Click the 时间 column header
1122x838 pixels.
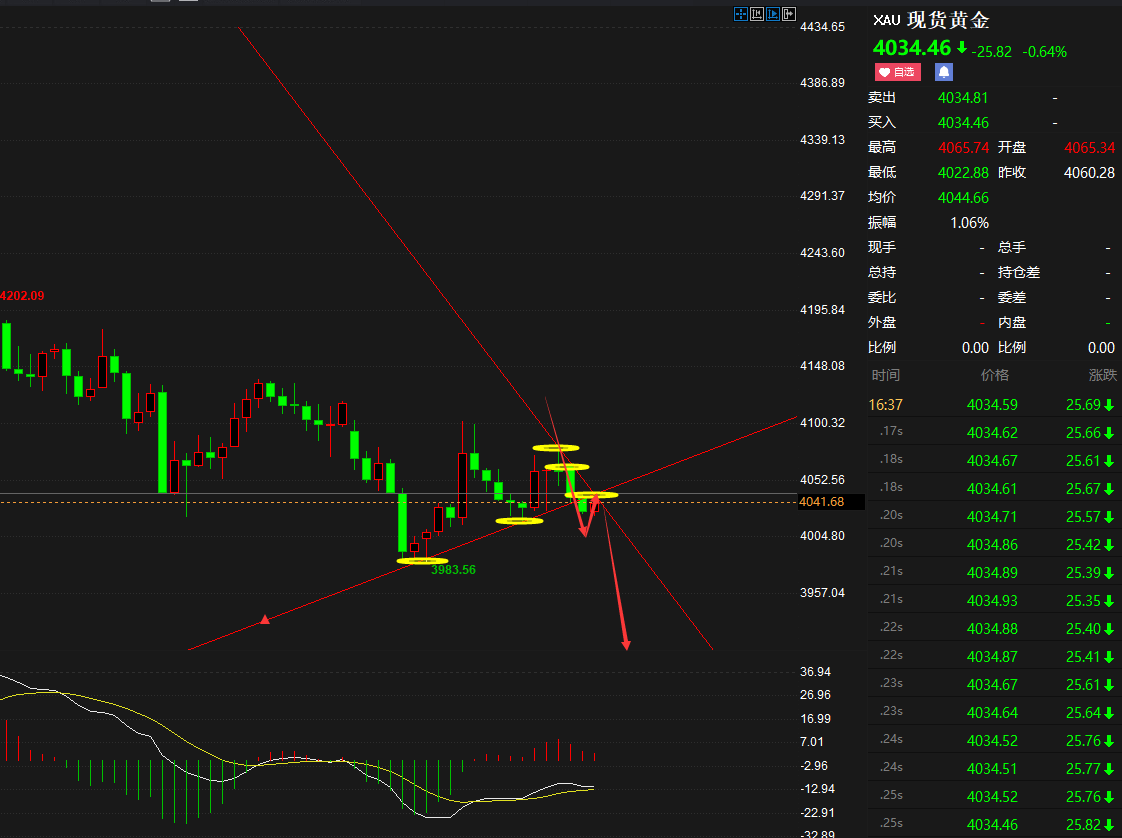(x=885, y=375)
